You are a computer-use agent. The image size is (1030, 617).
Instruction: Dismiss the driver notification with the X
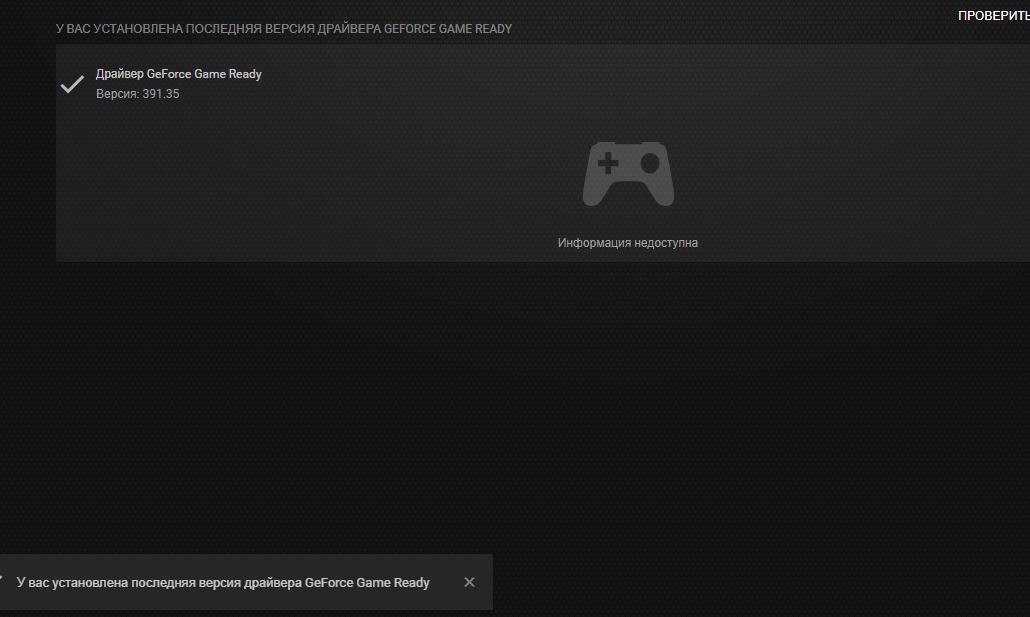tap(469, 582)
